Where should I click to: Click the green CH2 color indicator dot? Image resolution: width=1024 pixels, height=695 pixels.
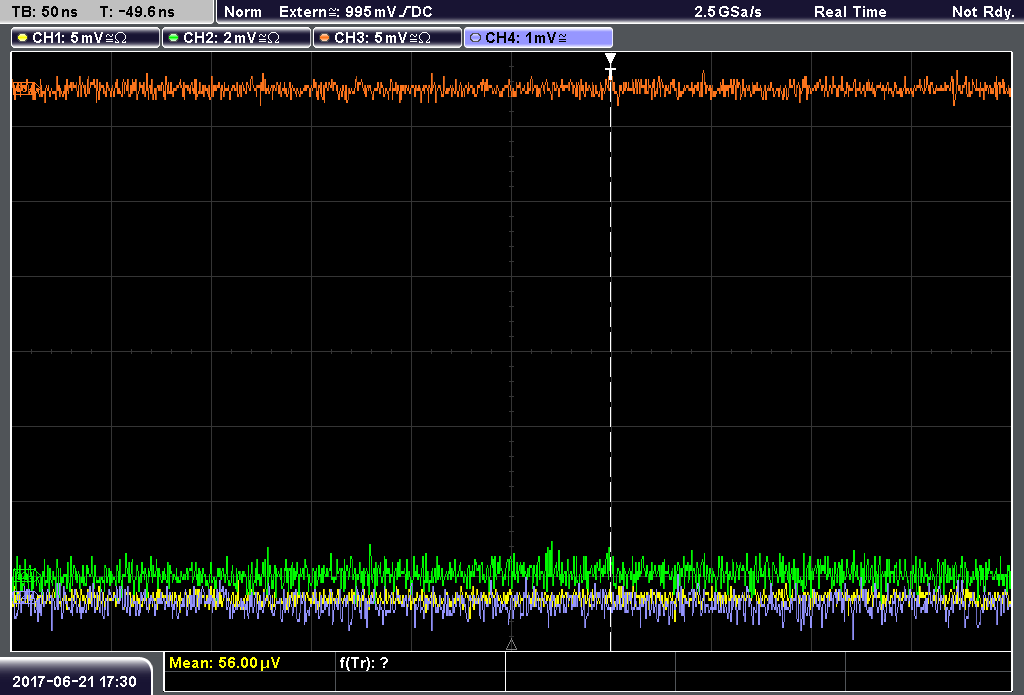173,38
